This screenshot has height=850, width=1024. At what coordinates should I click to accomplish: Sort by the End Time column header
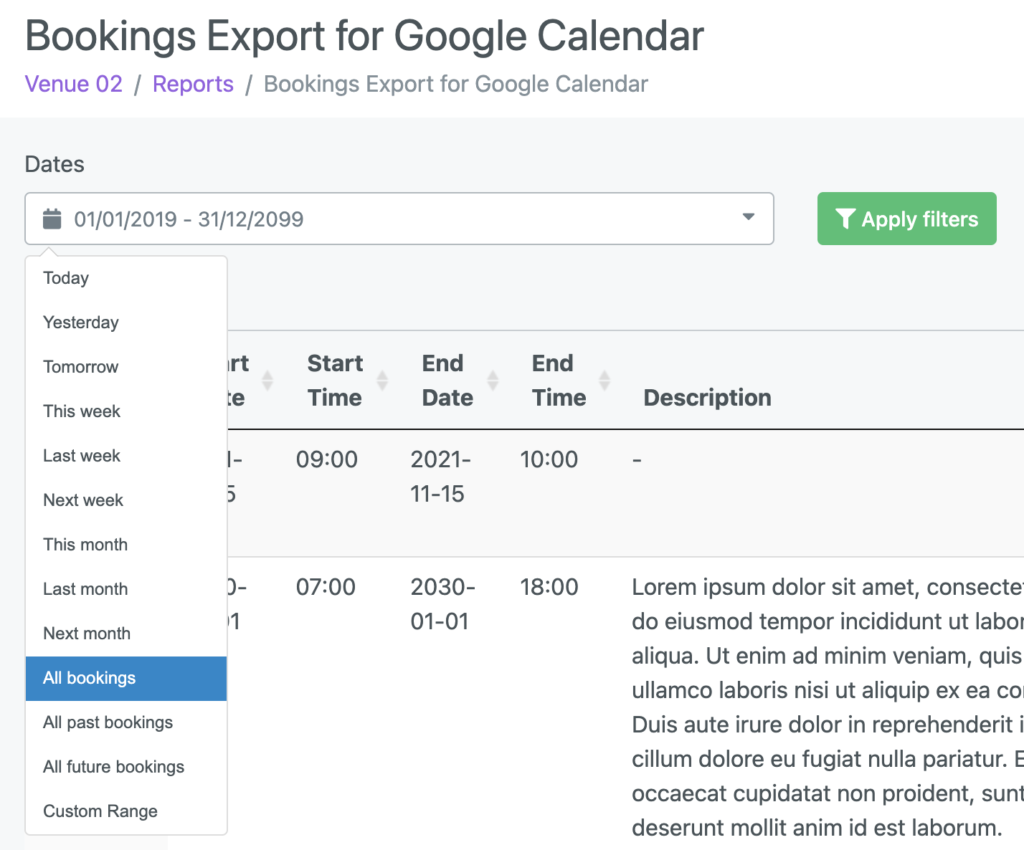pos(559,380)
